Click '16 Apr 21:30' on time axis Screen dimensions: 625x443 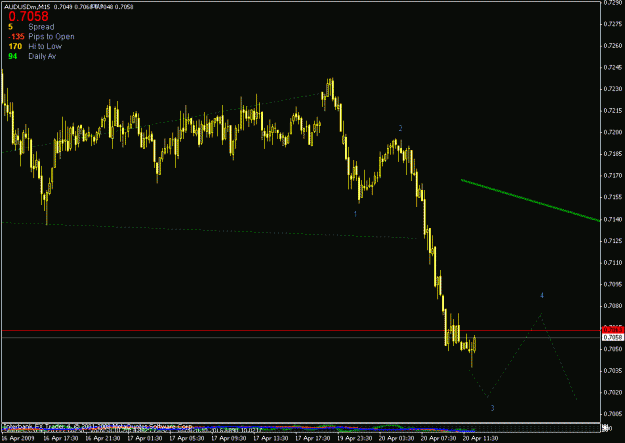pyautogui.click(x=102, y=438)
